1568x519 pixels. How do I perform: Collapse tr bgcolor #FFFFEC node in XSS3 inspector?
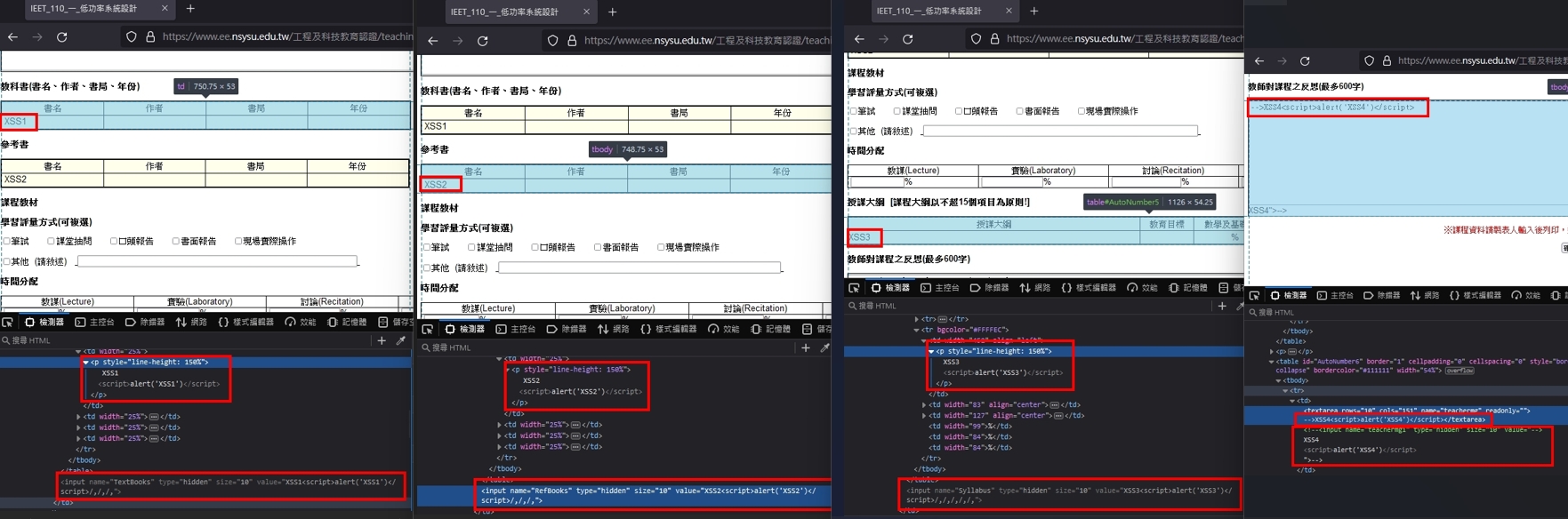coord(917,330)
